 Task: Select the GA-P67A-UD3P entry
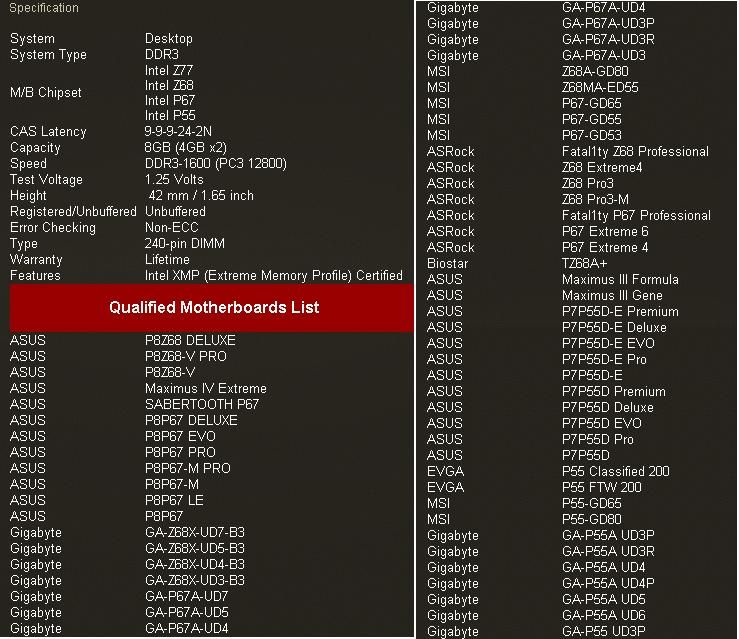tap(608, 24)
